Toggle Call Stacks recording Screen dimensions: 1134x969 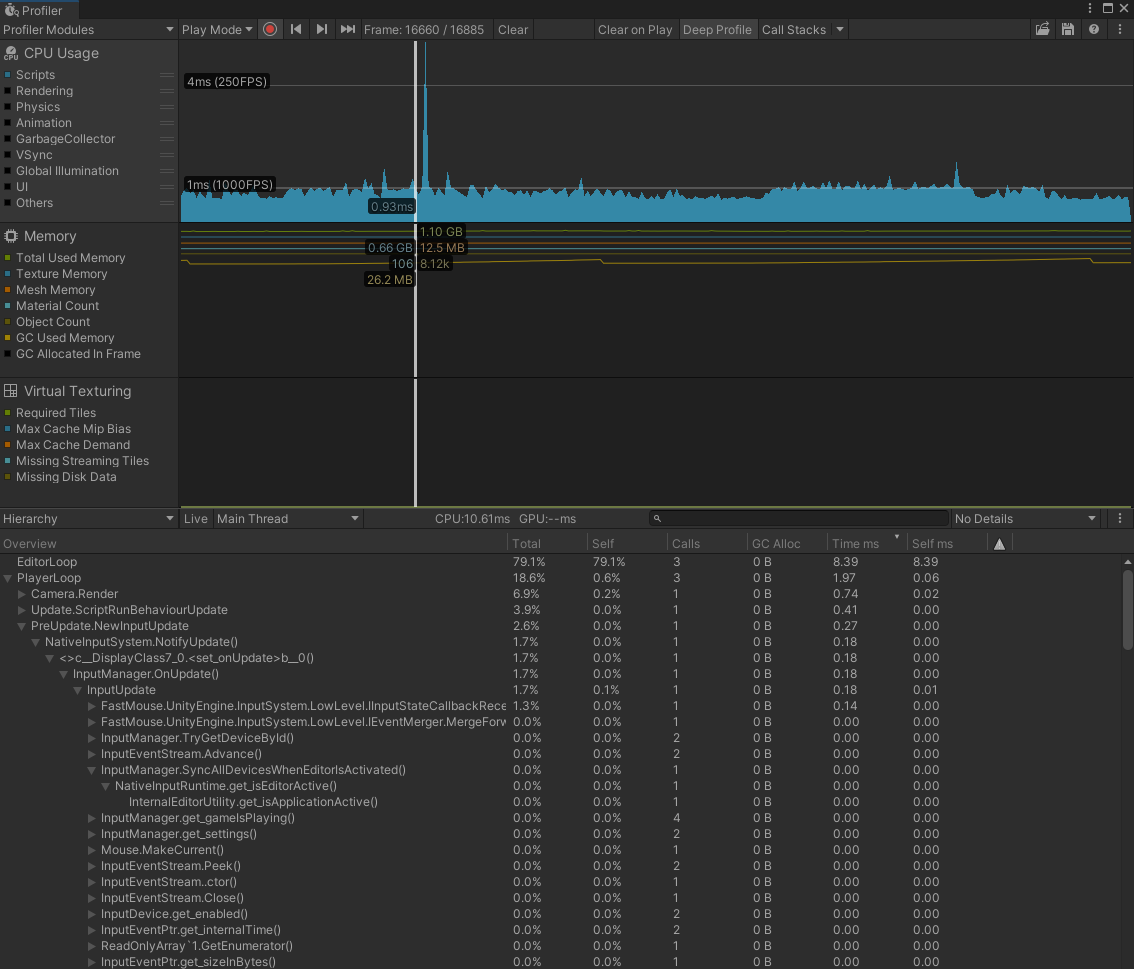point(793,29)
